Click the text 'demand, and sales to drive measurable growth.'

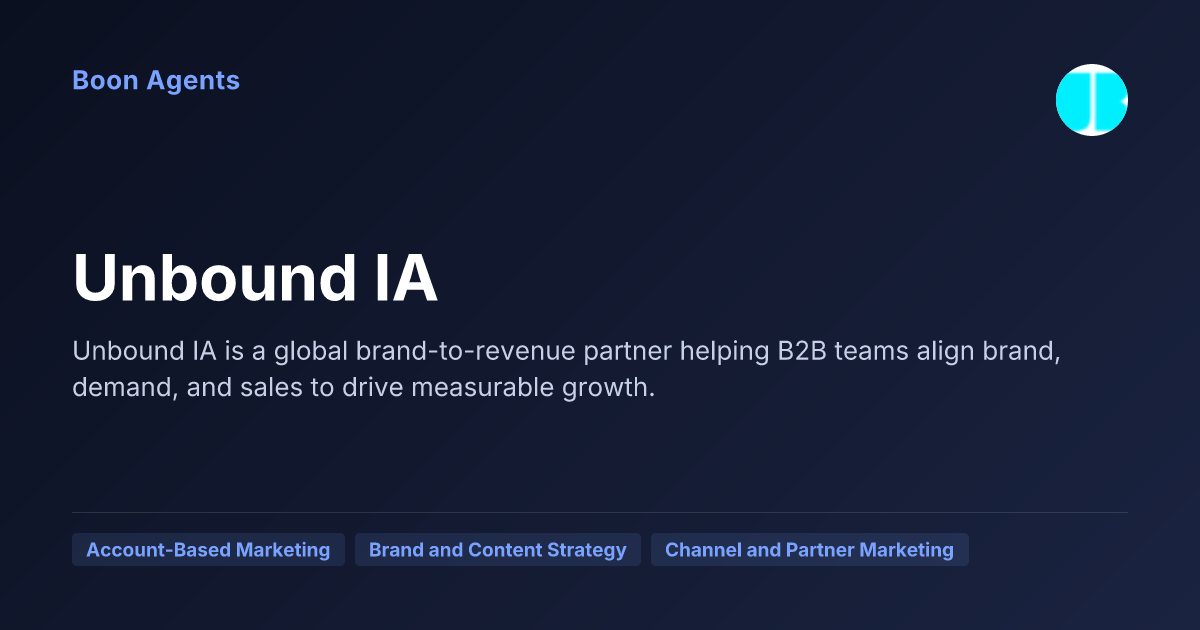pyautogui.click(x=364, y=388)
